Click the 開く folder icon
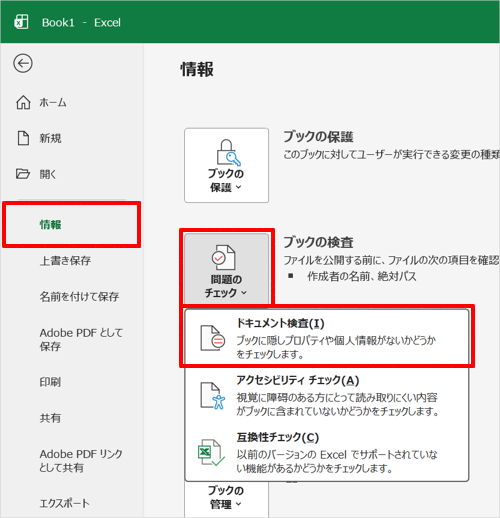The image size is (500, 518). click(x=23, y=174)
